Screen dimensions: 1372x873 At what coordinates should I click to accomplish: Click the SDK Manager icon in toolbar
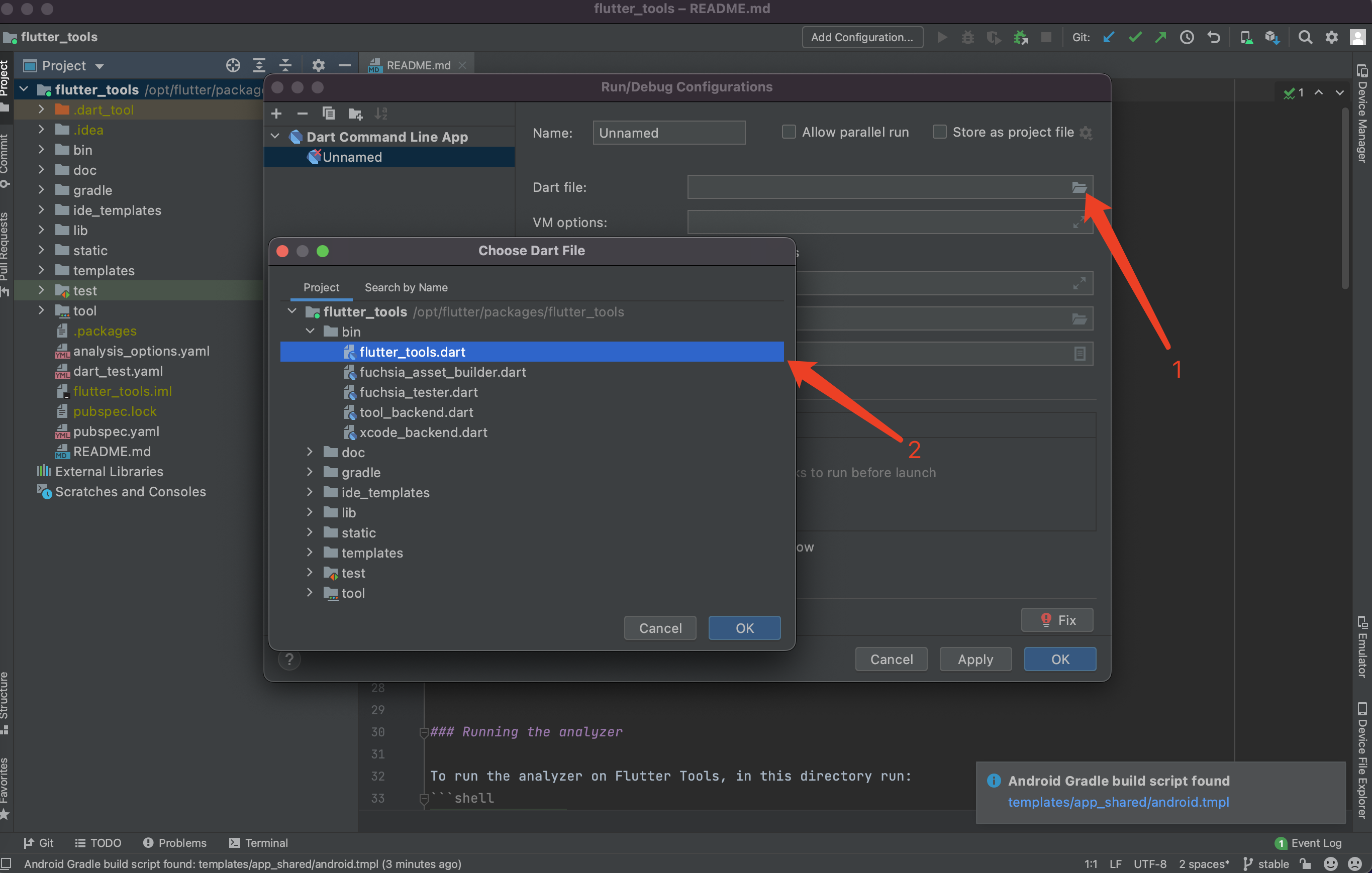point(1271,38)
